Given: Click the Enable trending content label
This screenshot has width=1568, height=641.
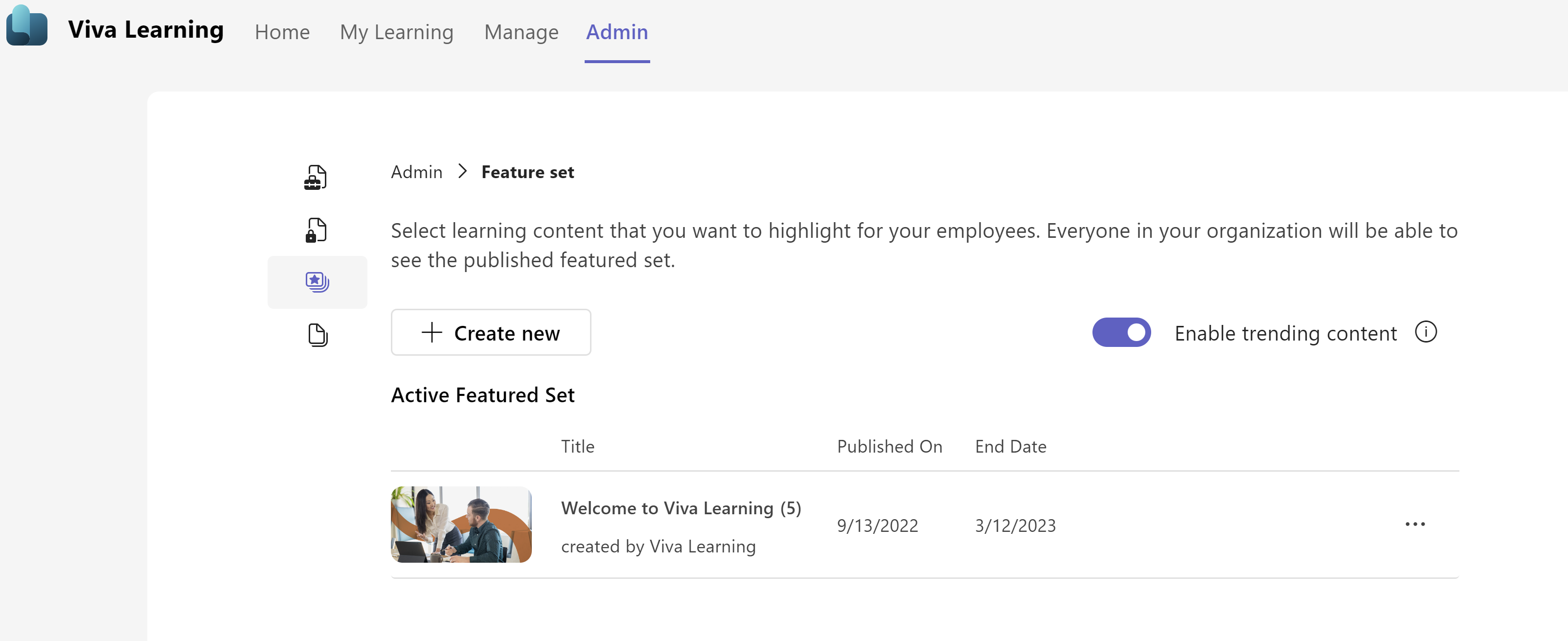Looking at the screenshot, I should click(x=1285, y=334).
